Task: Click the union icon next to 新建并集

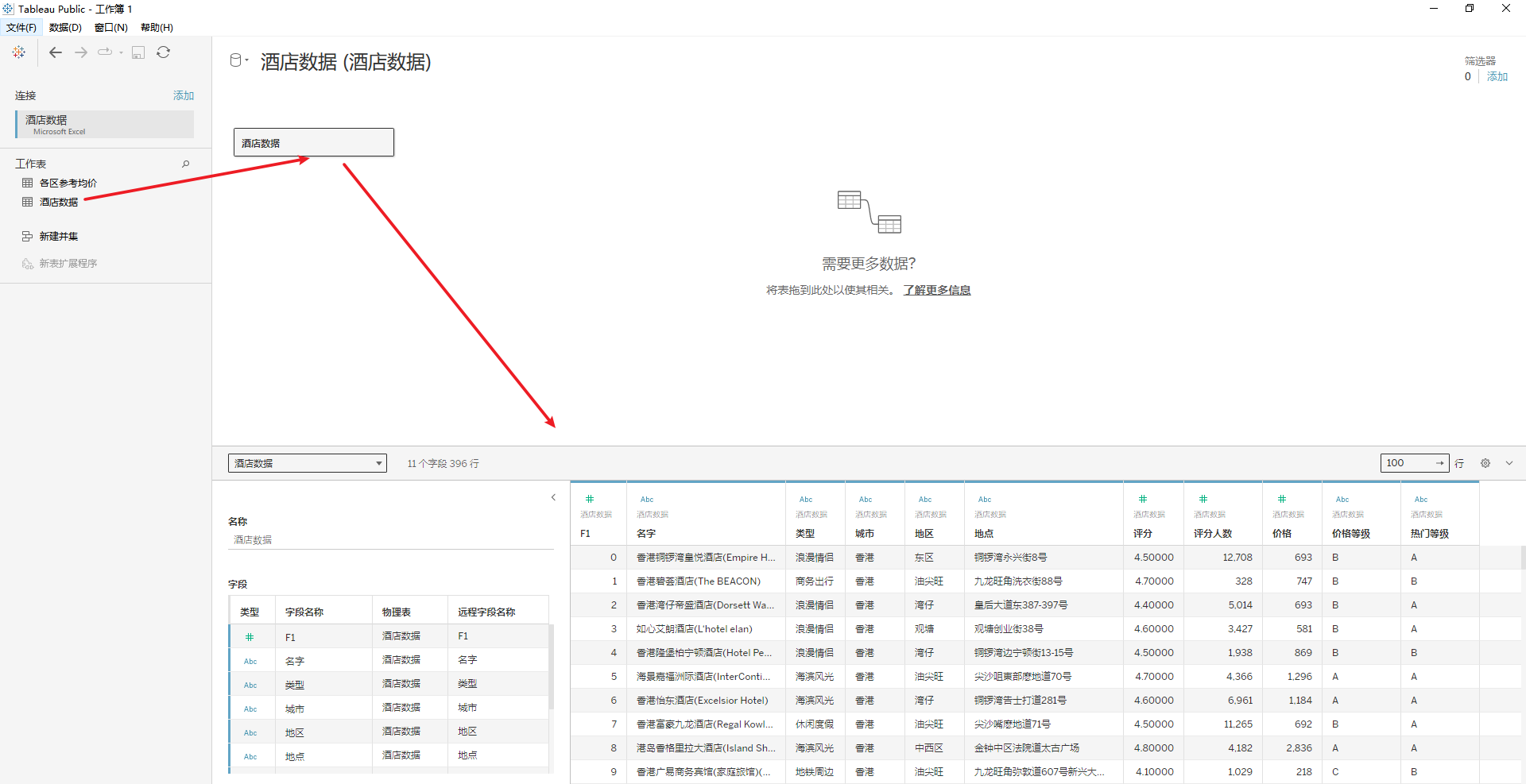Action: coord(28,236)
